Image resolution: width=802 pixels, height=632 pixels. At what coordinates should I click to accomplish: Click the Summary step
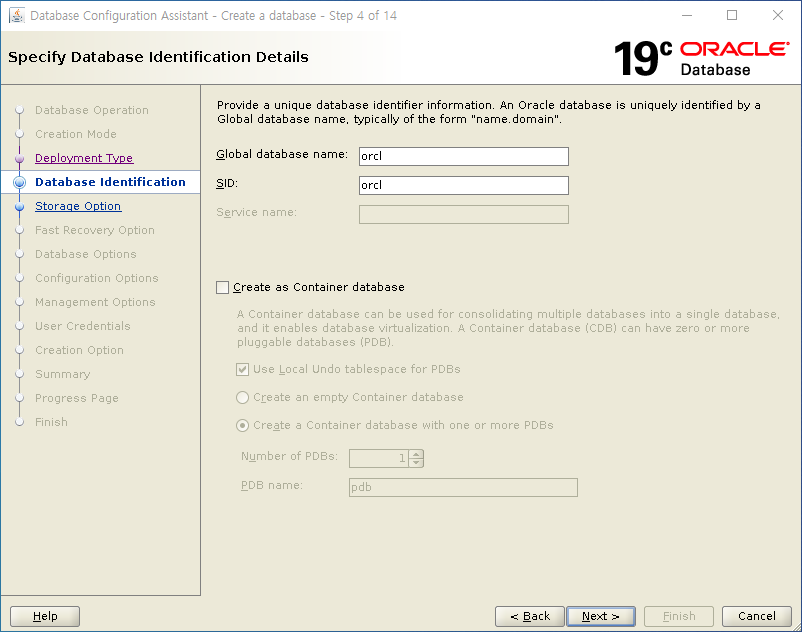point(62,374)
